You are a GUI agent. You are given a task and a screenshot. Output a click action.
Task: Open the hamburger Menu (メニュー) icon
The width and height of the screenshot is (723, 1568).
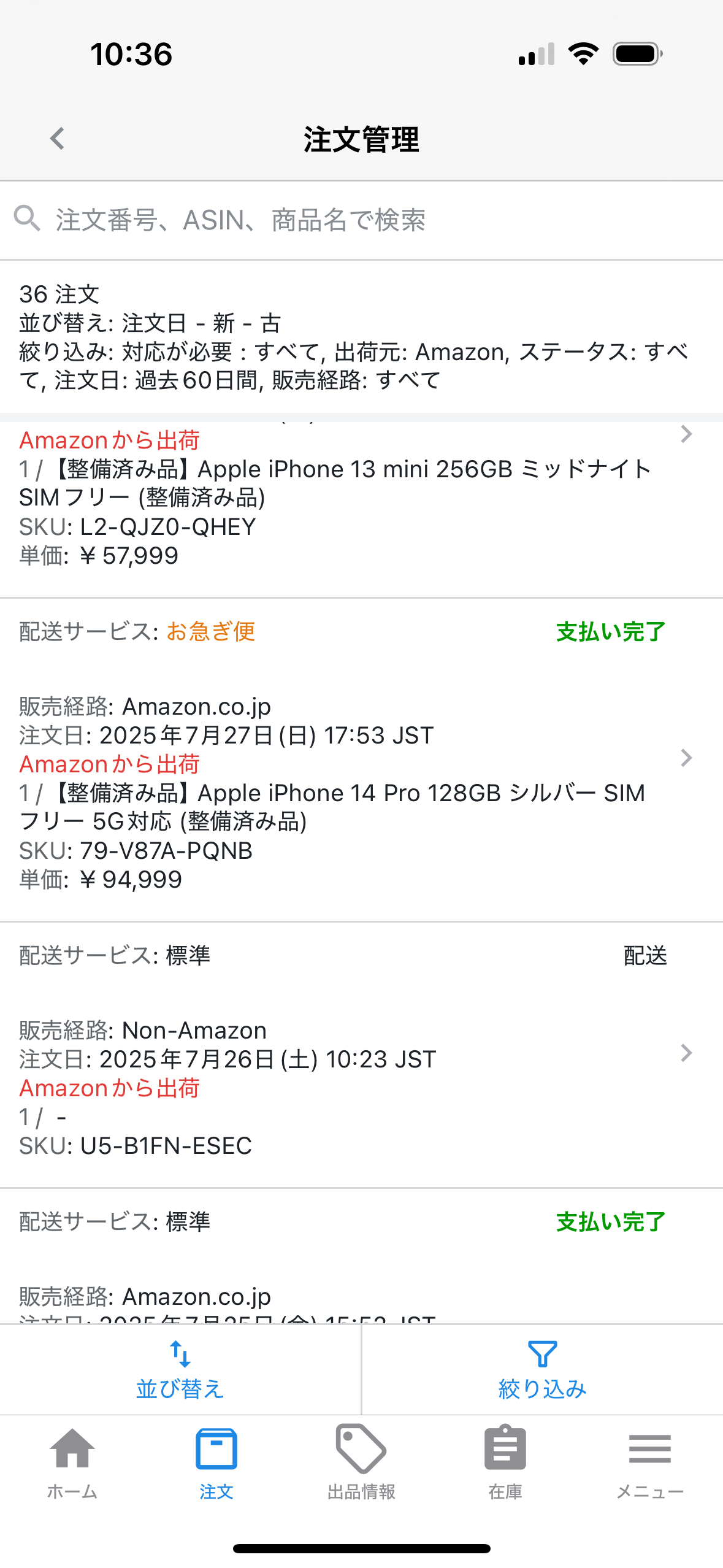pos(649,1449)
